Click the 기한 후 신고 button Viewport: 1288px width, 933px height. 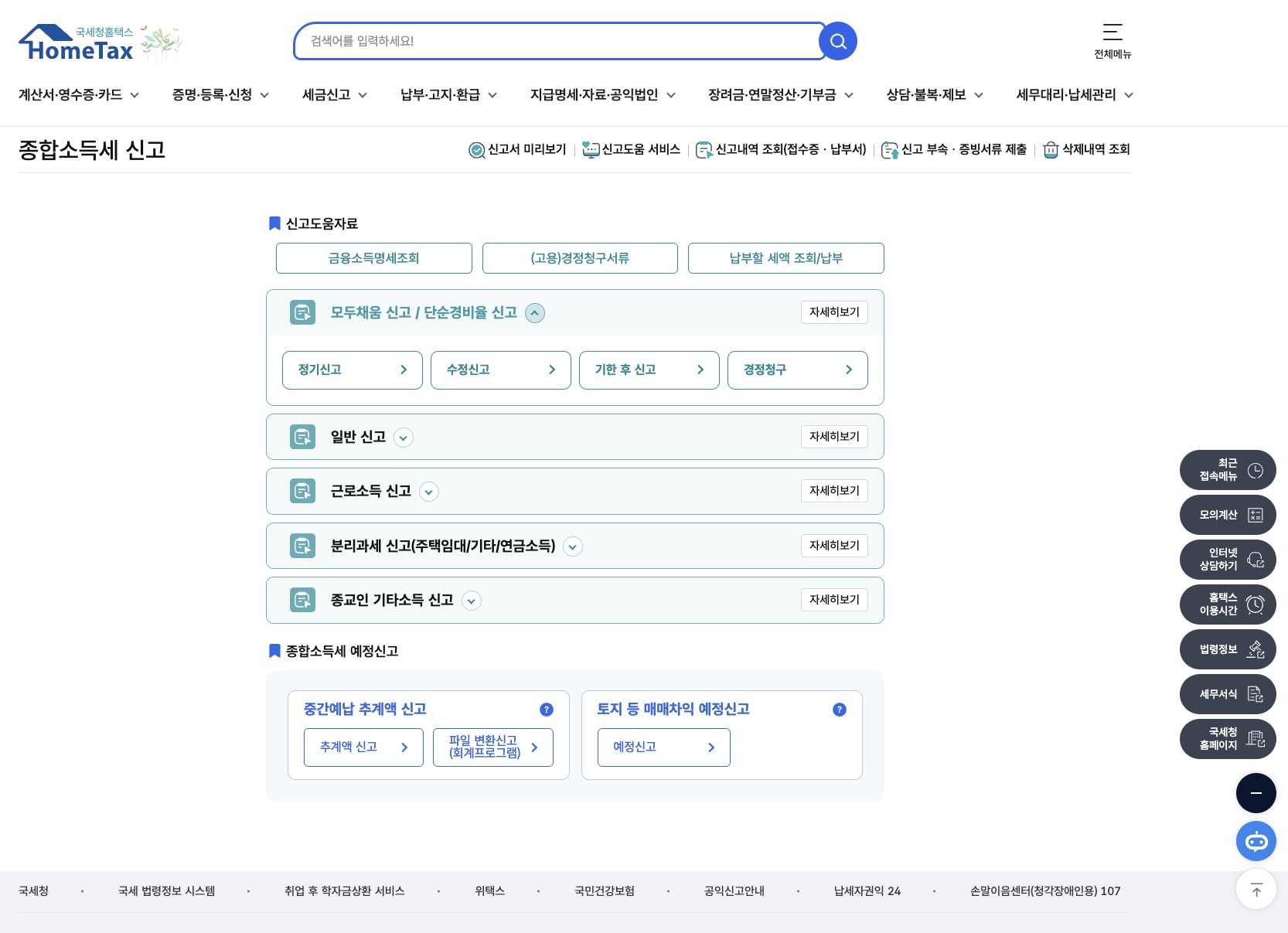649,370
